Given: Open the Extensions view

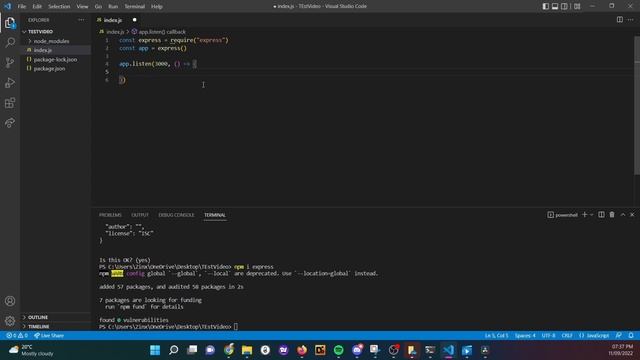Looking at the screenshot, I should (x=10, y=102).
